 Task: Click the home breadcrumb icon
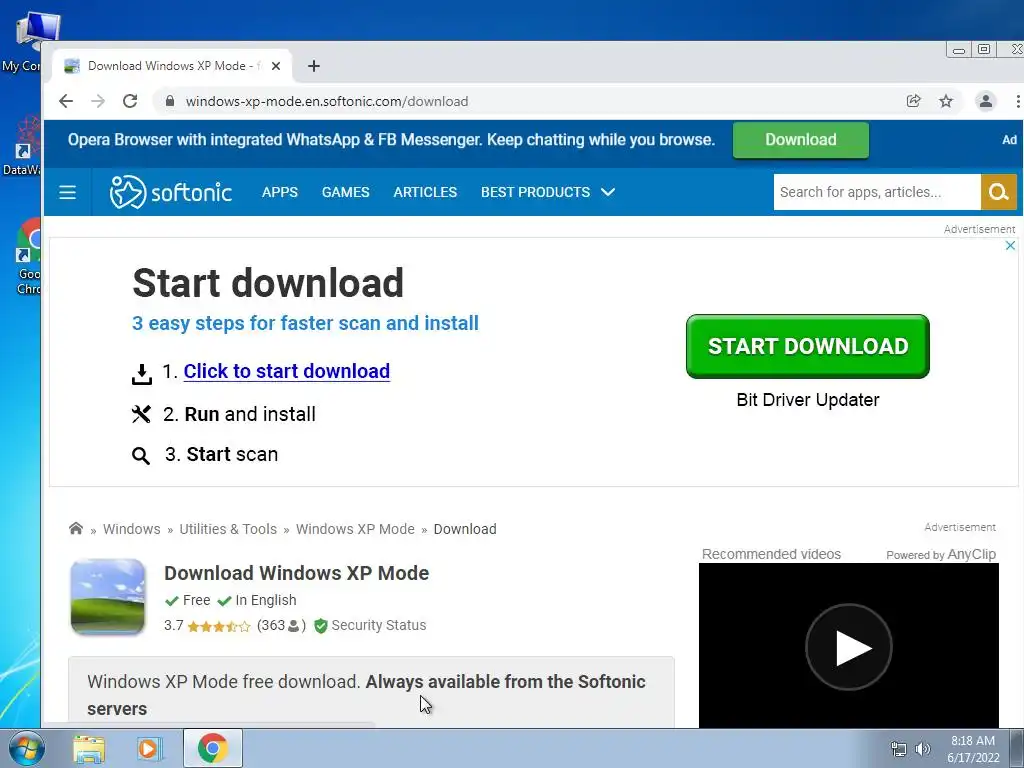(x=76, y=528)
